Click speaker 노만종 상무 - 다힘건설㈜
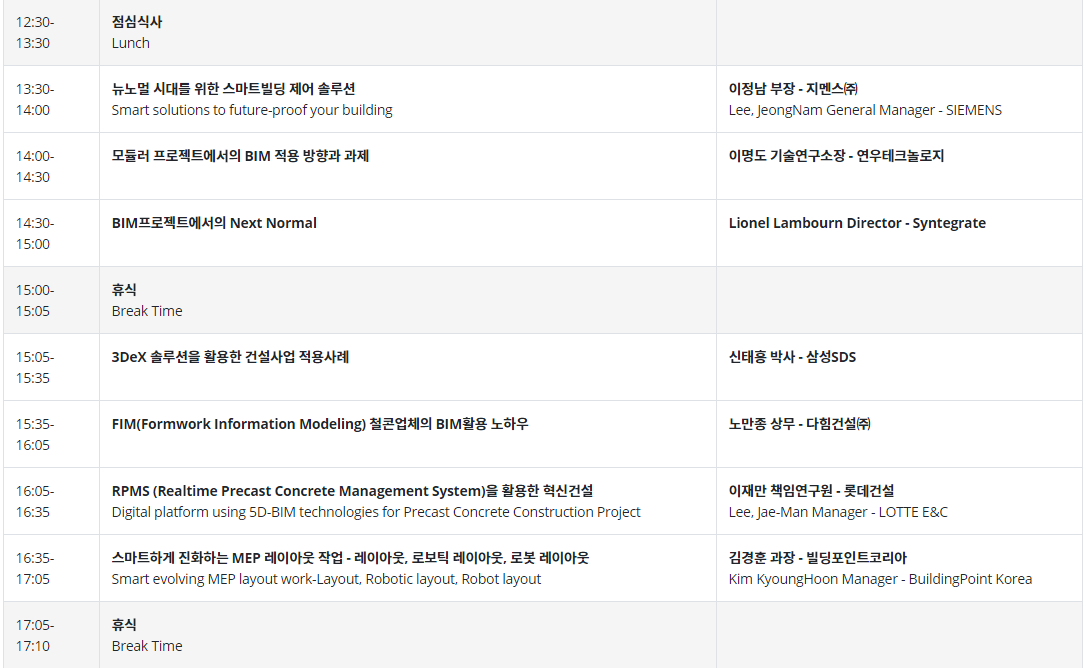The image size is (1086, 668). click(799, 424)
